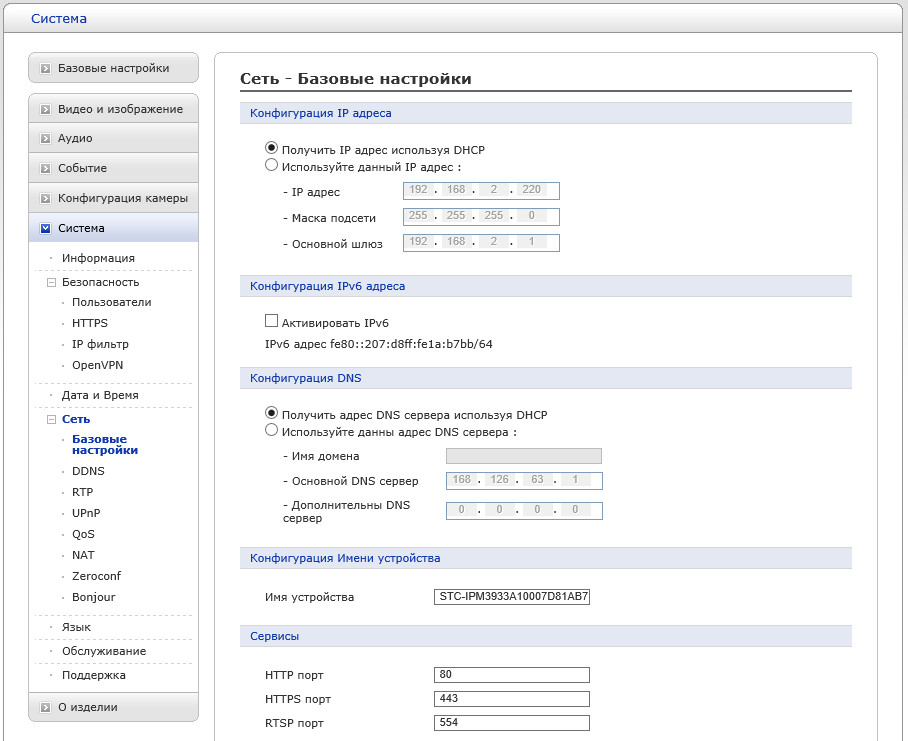Viewport: 908px width, 741px height.
Task: Go to Дата и Время settings
Action: [100, 395]
